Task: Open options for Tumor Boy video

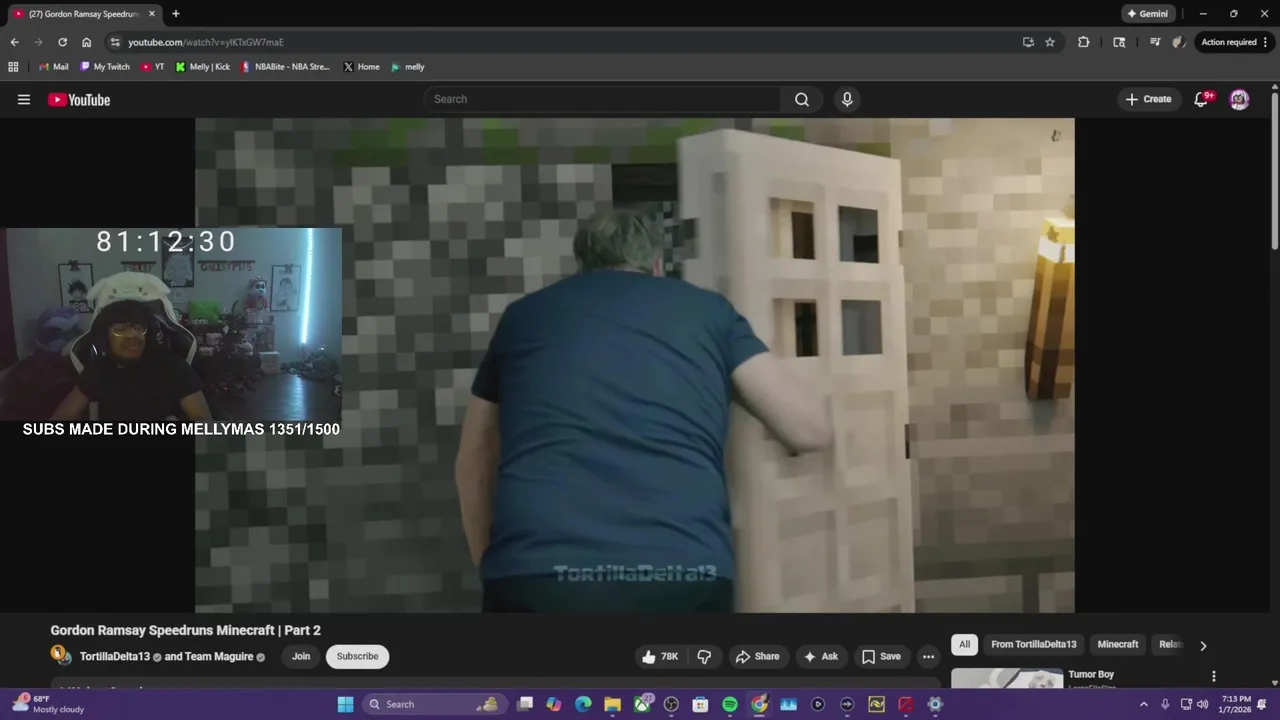Action: pyautogui.click(x=1214, y=676)
